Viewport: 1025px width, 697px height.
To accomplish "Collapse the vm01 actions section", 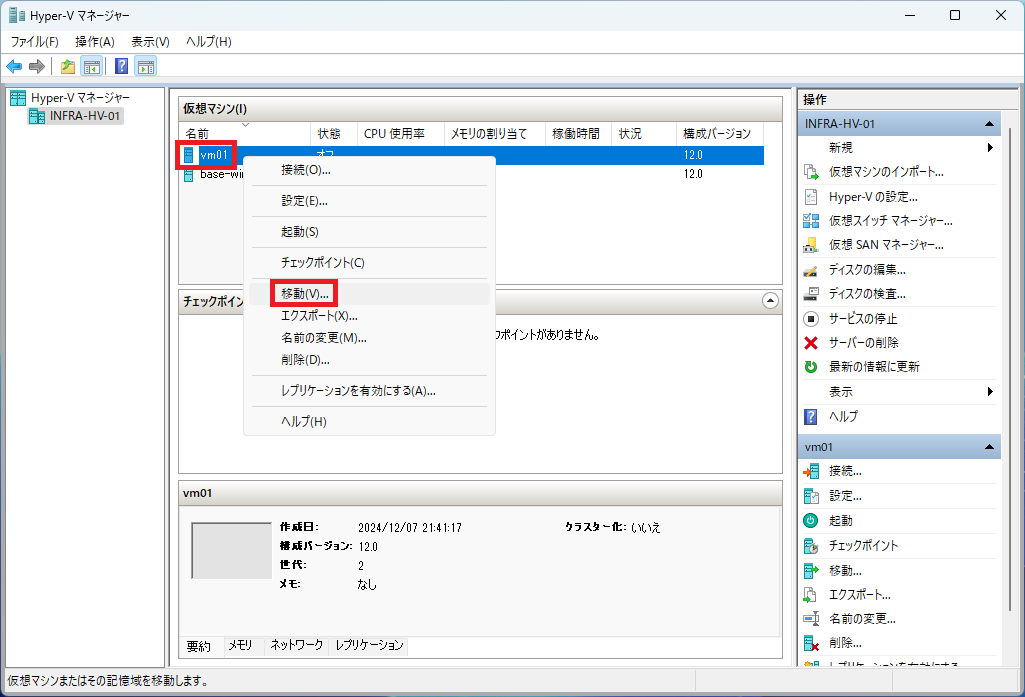I will click(x=989, y=447).
